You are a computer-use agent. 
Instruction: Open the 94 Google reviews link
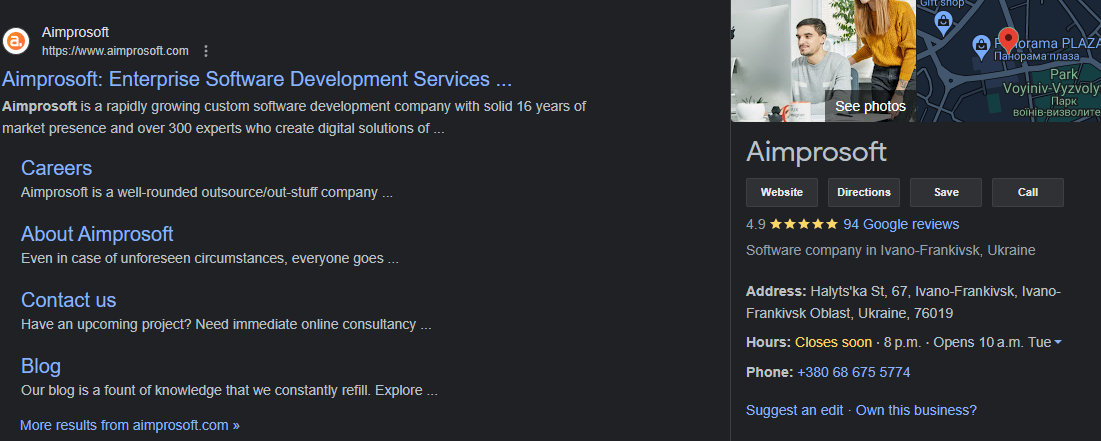pos(901,224)
